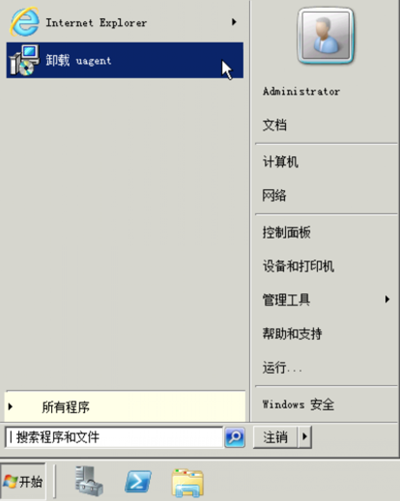Viewport: 400px width, 501px height.
Task: Click the 卸载 uagent installer icon
Action: click(x=24, y=60)
